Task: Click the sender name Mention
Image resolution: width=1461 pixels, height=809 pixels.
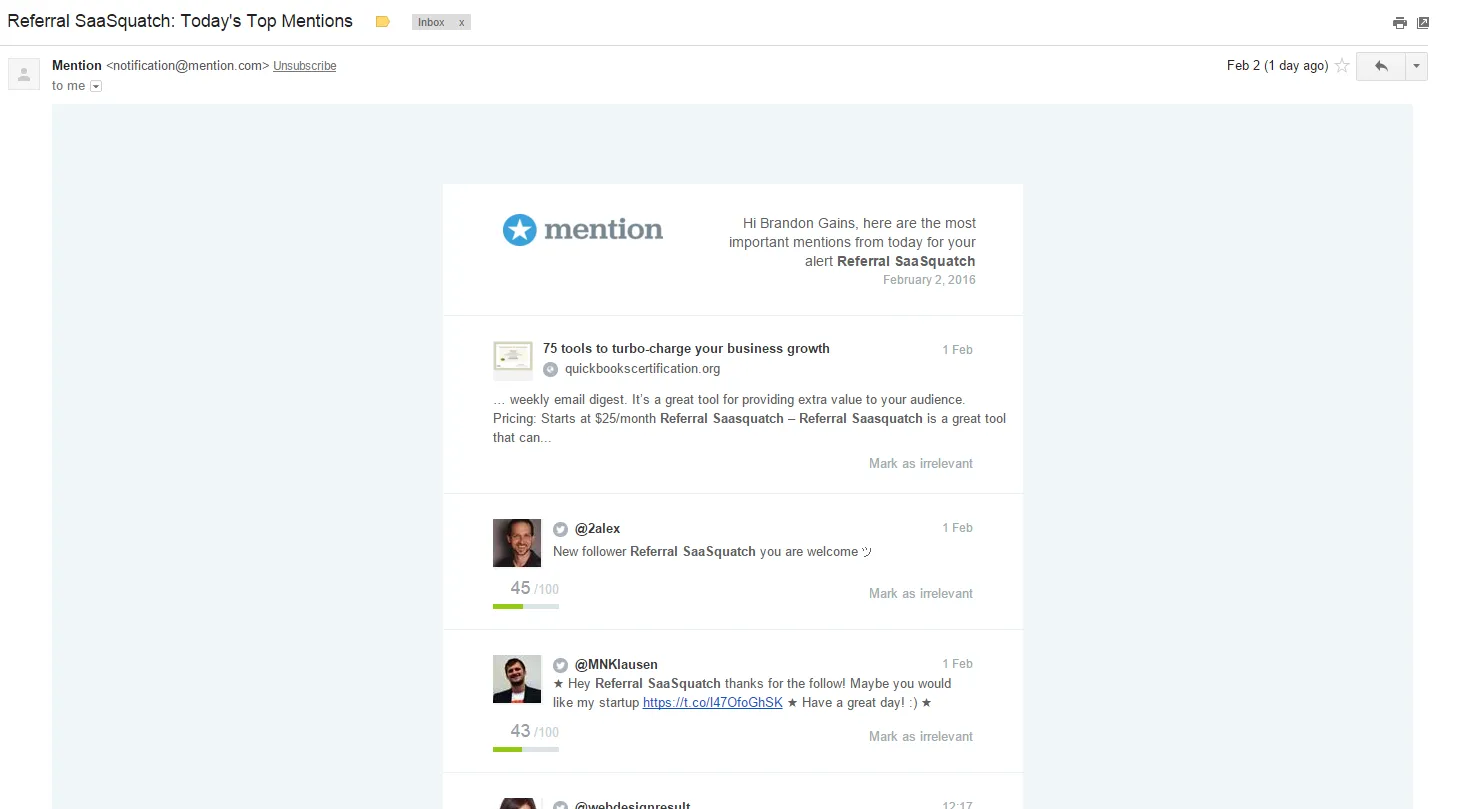Action: [x=77, y=66]
